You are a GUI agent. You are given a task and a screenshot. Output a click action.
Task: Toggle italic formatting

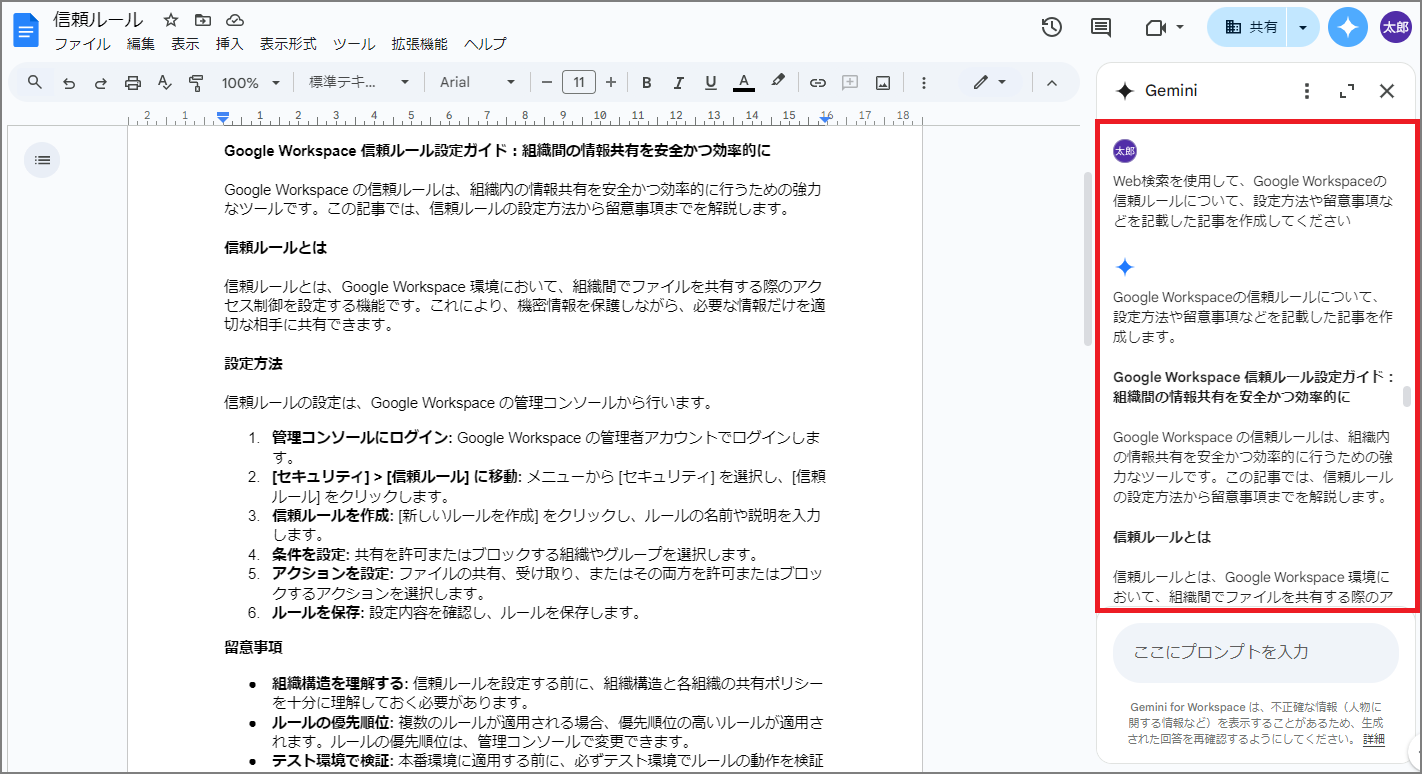tap(679, 82)
